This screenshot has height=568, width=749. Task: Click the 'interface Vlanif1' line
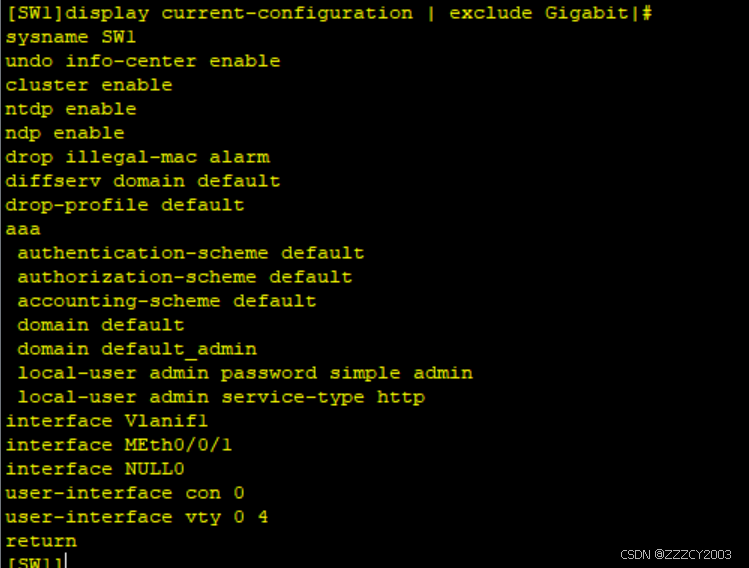tap(106, 421)
